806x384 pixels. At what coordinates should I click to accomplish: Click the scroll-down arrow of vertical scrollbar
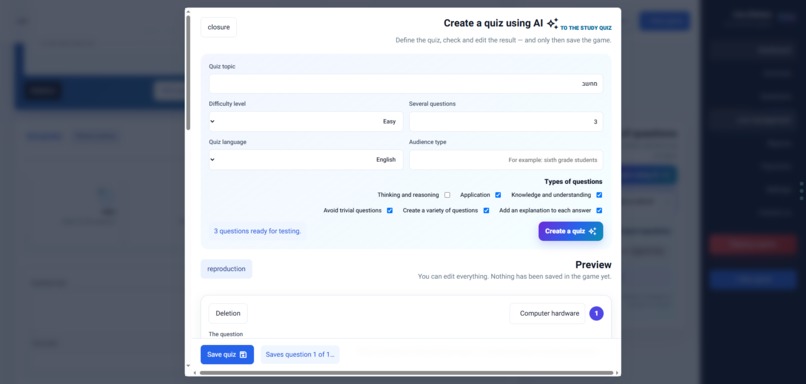click(x=188, y=366)
